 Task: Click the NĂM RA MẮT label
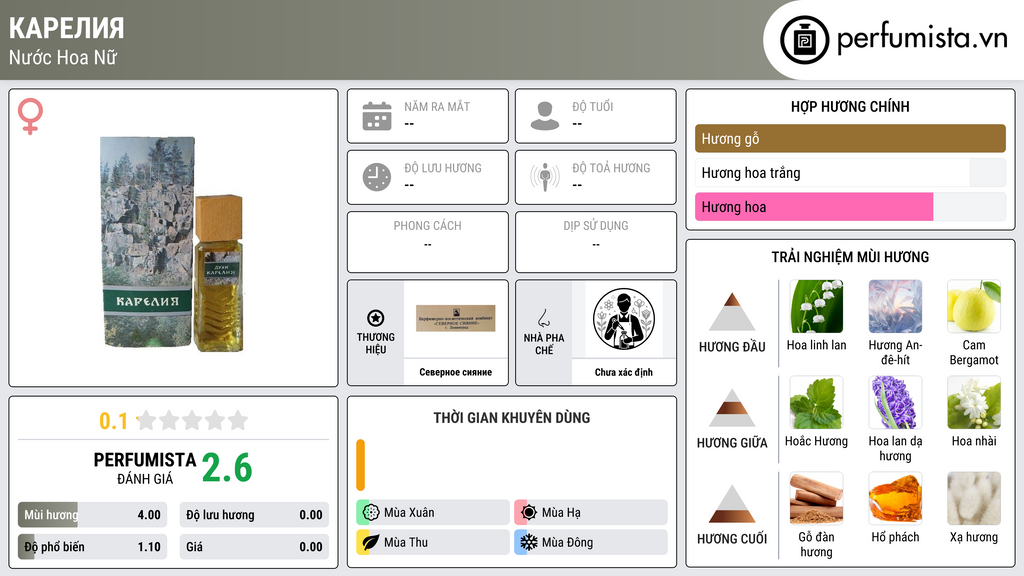coord(437,106)
